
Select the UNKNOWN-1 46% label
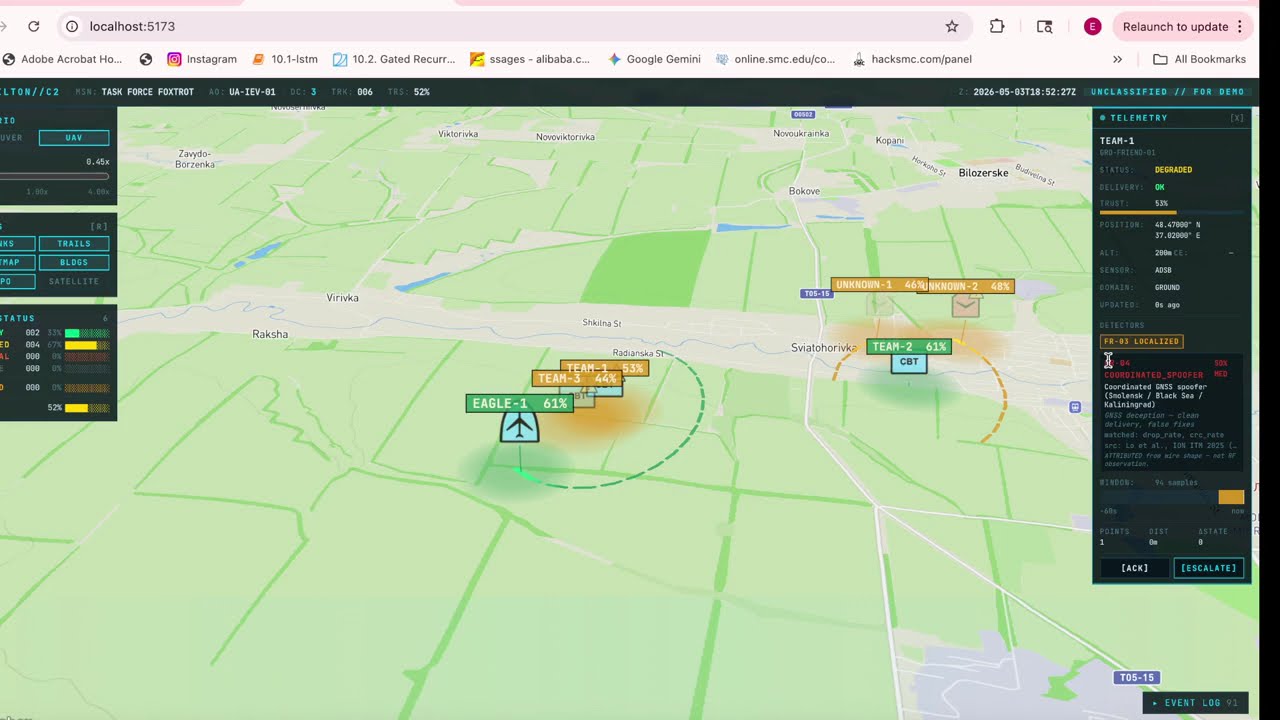coord(879,285)
